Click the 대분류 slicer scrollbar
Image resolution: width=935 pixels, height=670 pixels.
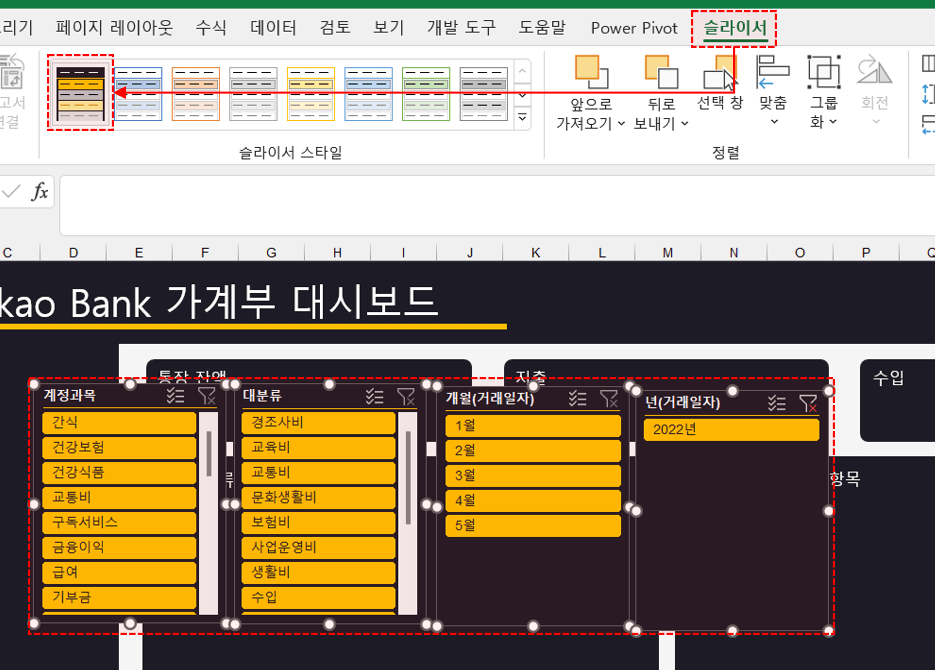click(x=408, y=513)
